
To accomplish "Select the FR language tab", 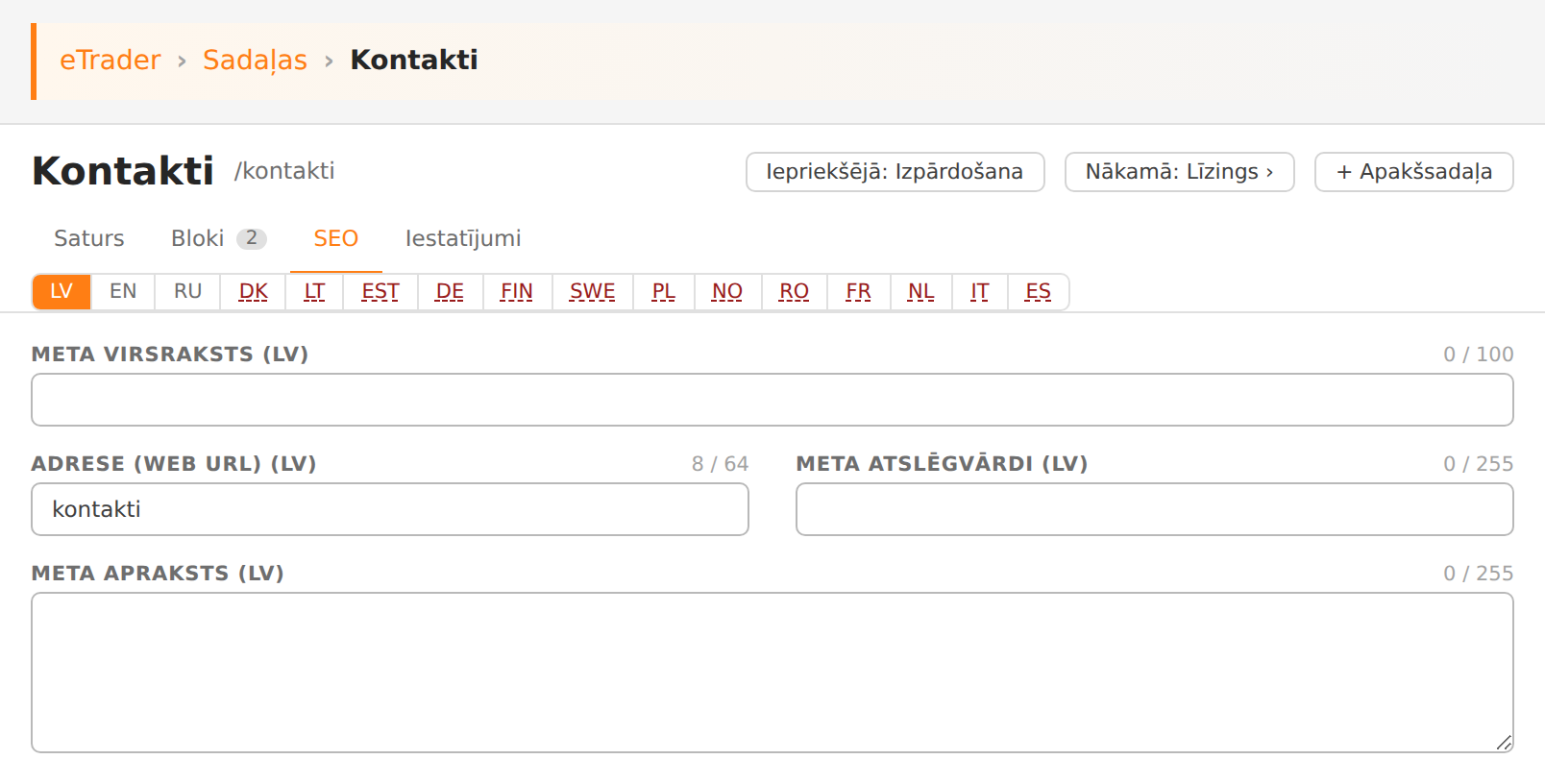I will (859, 291).
